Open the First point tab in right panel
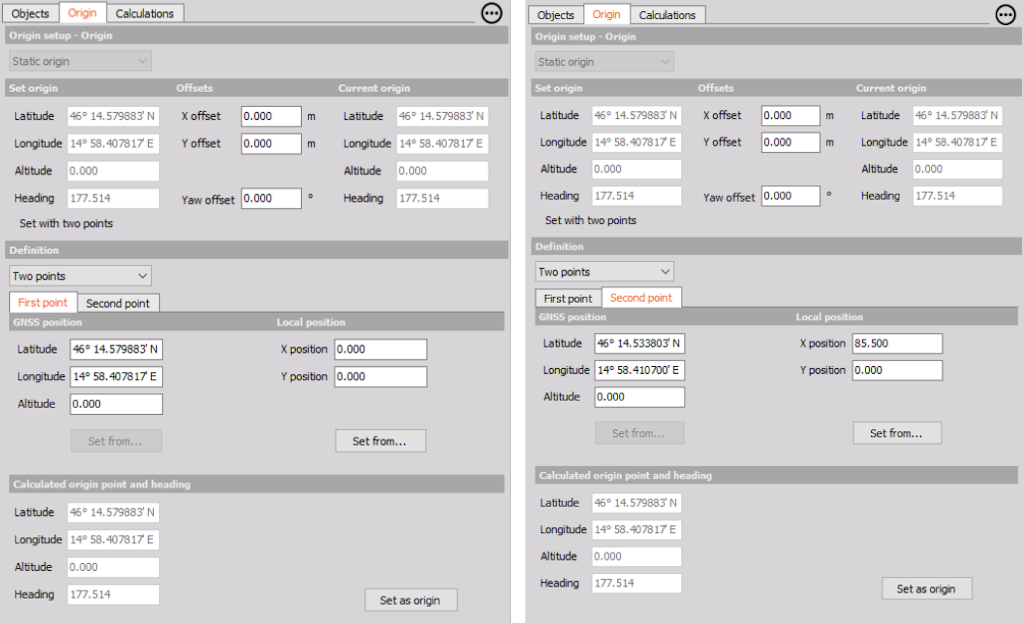The width and height of the screenshot is (1024, 623). (x=568, y=298)
